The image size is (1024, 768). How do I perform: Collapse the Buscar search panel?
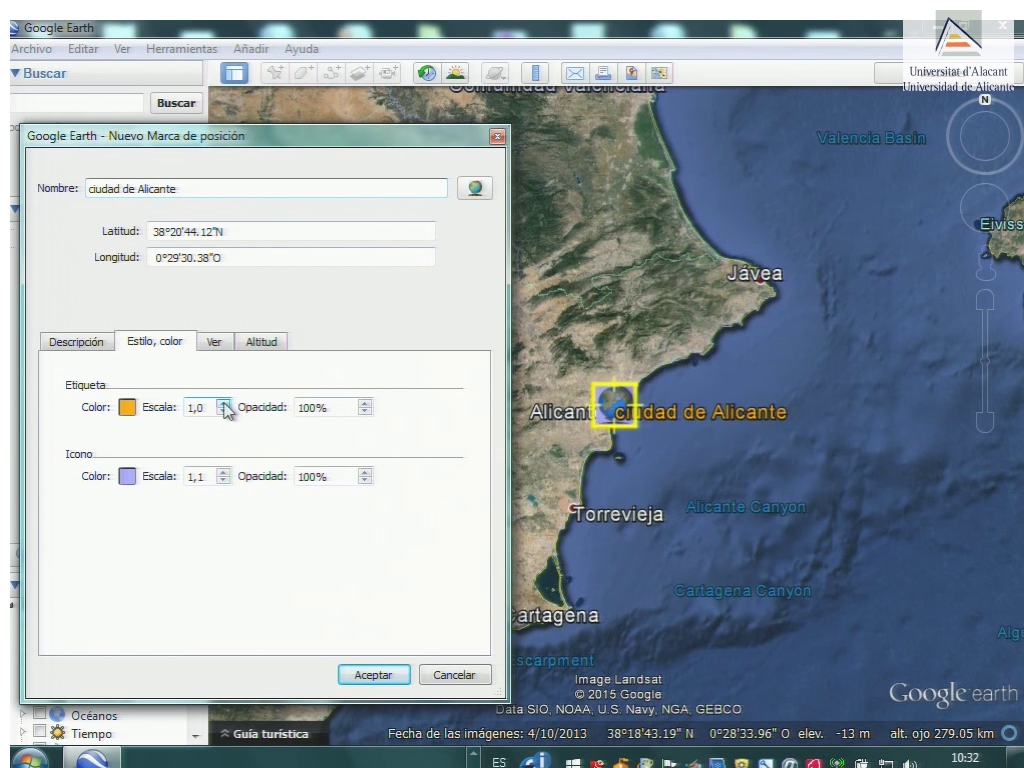coord(16,73)
